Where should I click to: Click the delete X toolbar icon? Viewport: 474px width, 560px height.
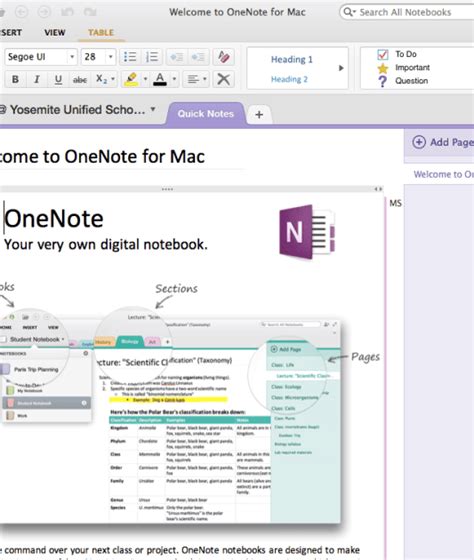point(224,79)
